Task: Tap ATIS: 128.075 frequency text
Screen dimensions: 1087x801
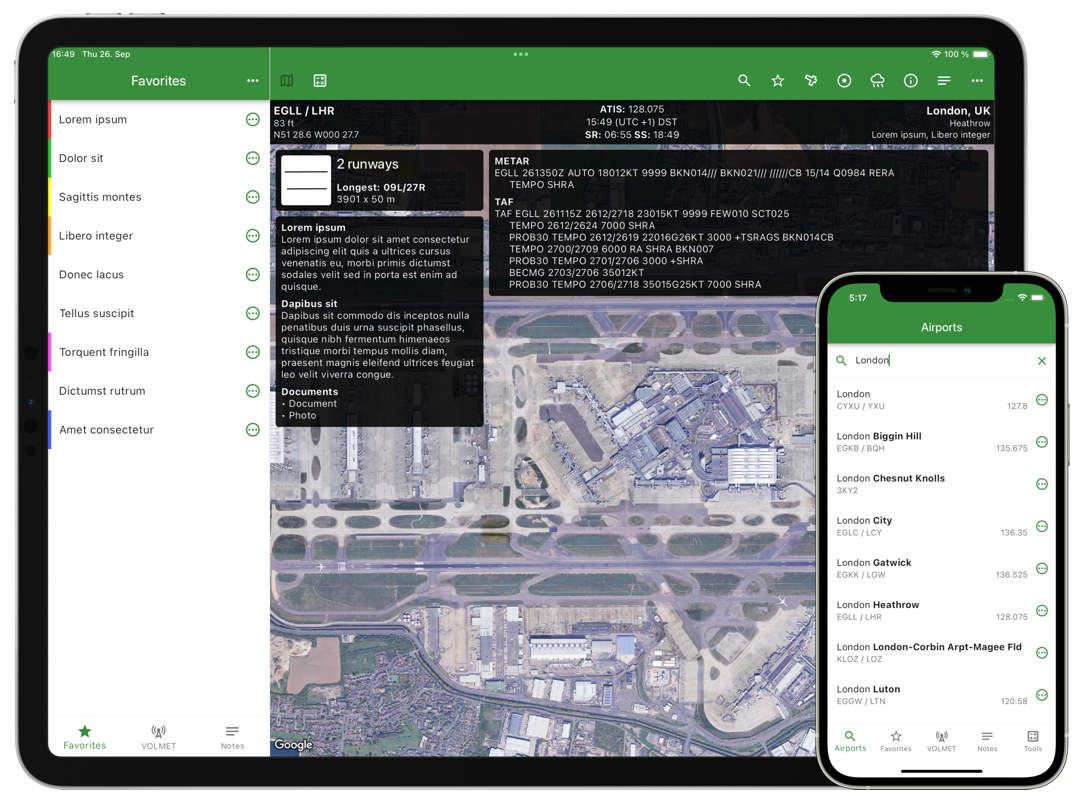Action: pyautogui.click(x=632, y=109)
